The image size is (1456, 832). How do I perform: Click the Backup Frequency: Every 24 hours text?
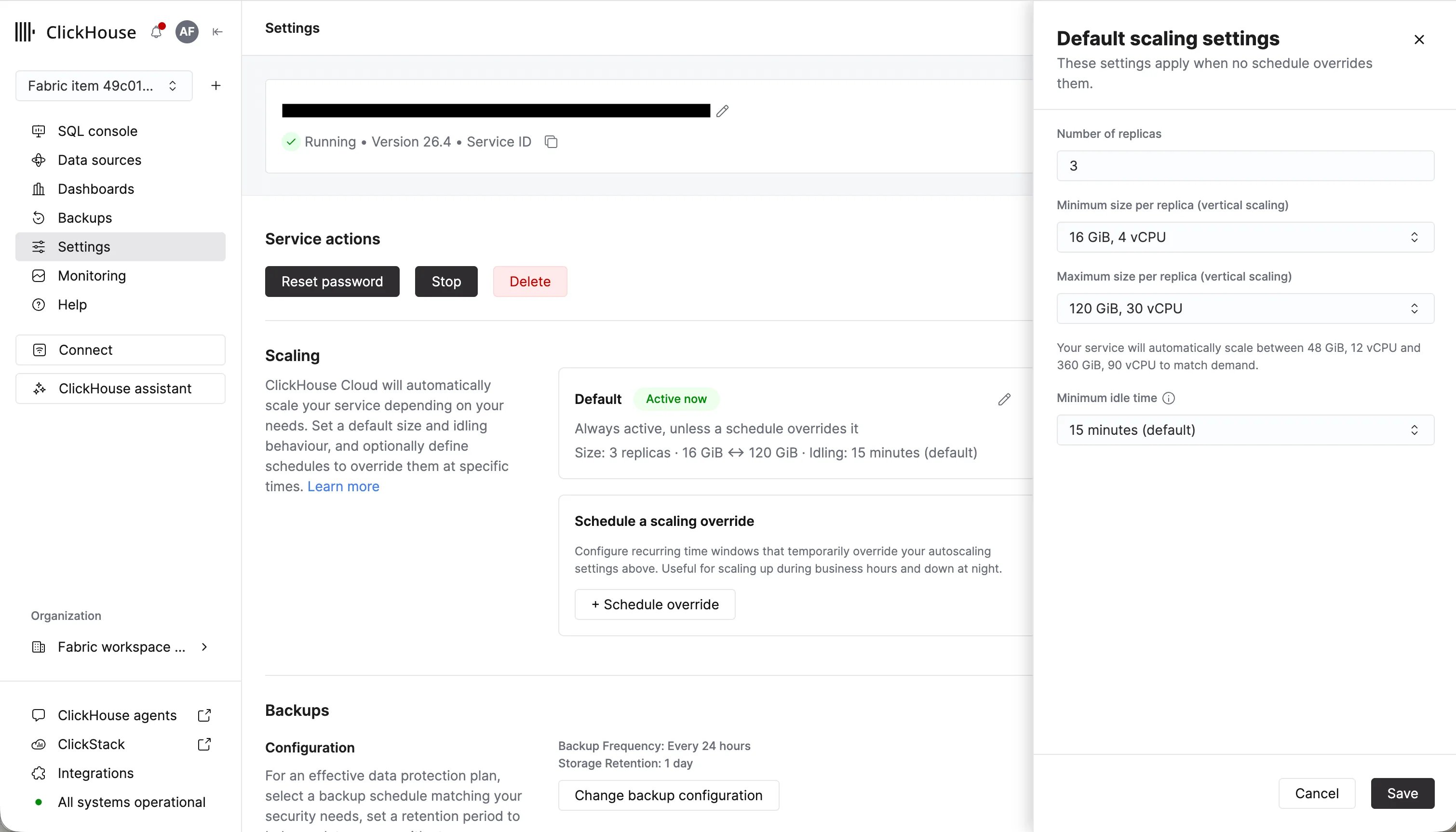(654, 746)
